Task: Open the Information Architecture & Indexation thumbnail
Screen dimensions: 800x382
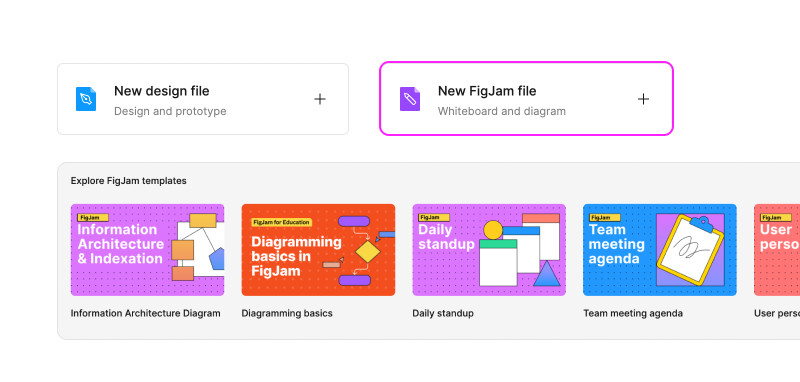Action: point(147,250)
